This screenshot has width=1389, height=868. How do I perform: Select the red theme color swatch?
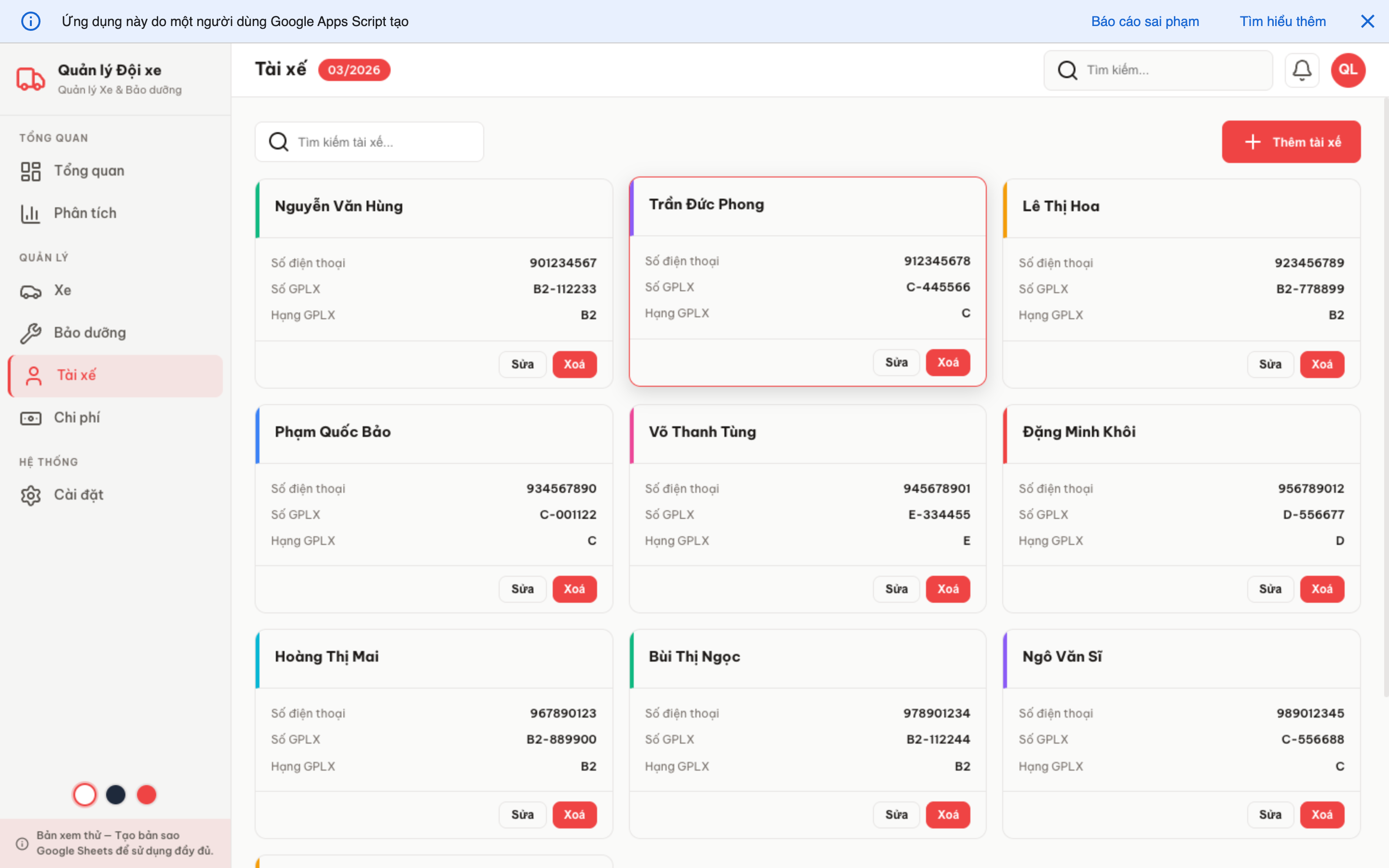(147, 795)
